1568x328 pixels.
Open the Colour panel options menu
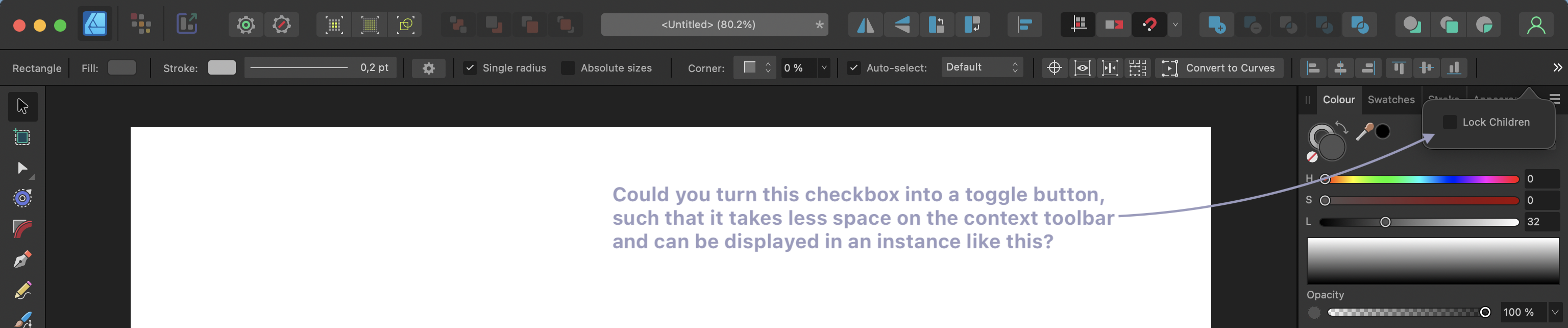tap(1555, 99)
